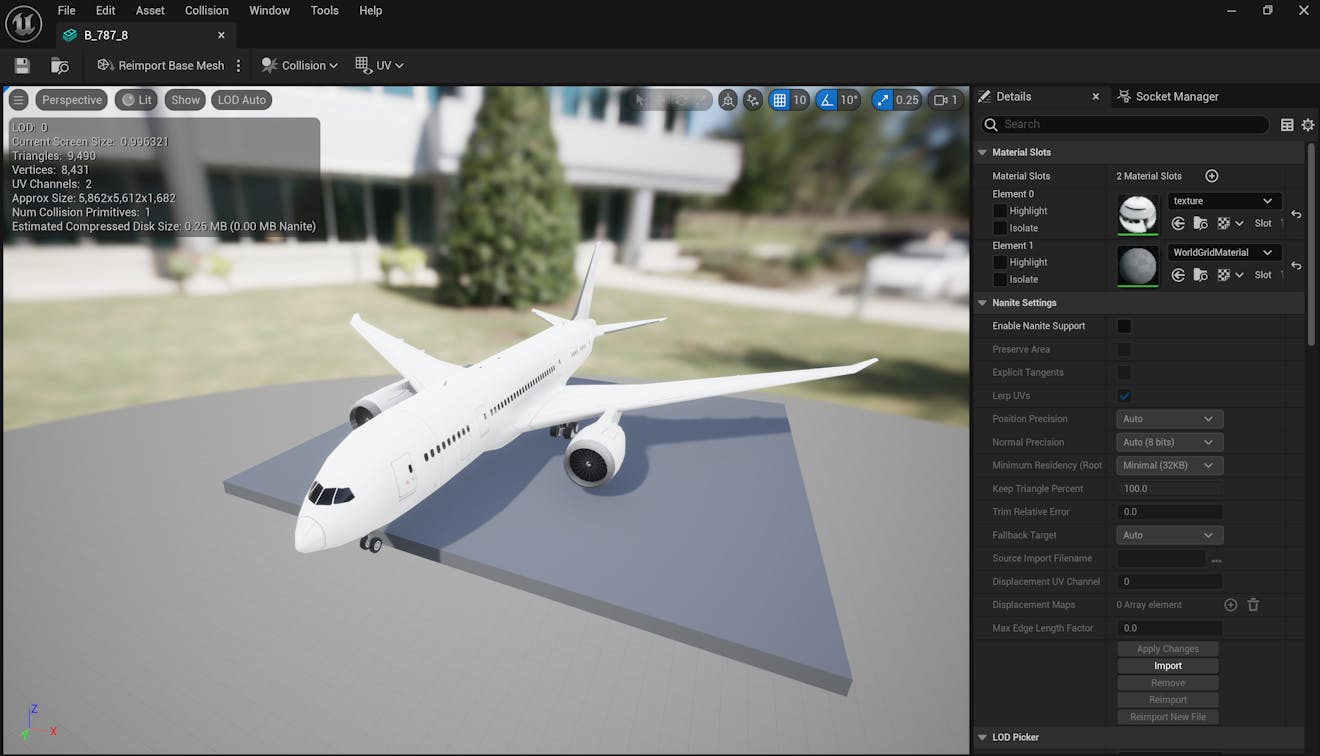Screen dimensions: 1320x756
Task: Open the Window menu
Action: click(x=269, y=10)
